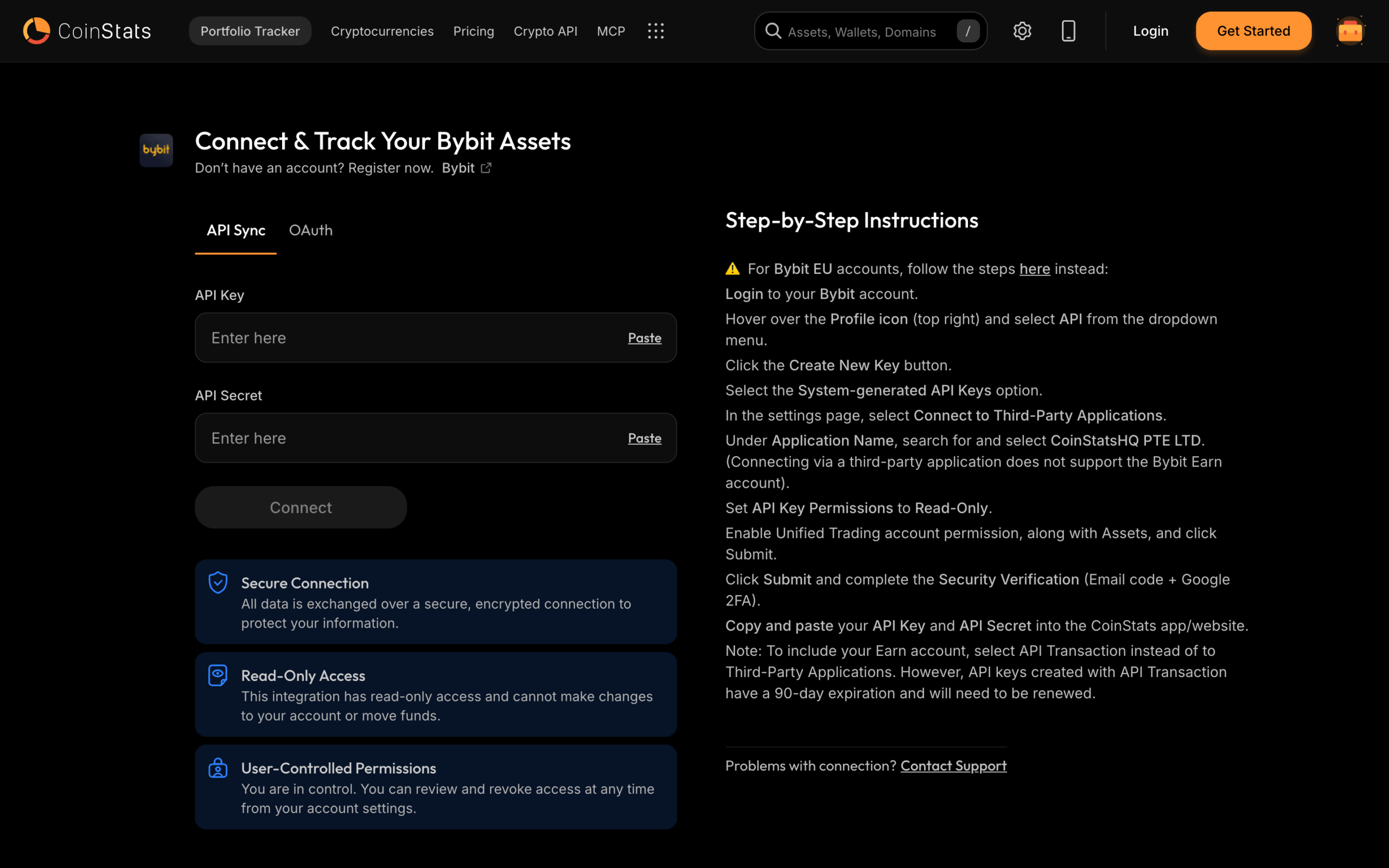
Task: Click the external link icon beside Bybit
Action: click(486, 168)
